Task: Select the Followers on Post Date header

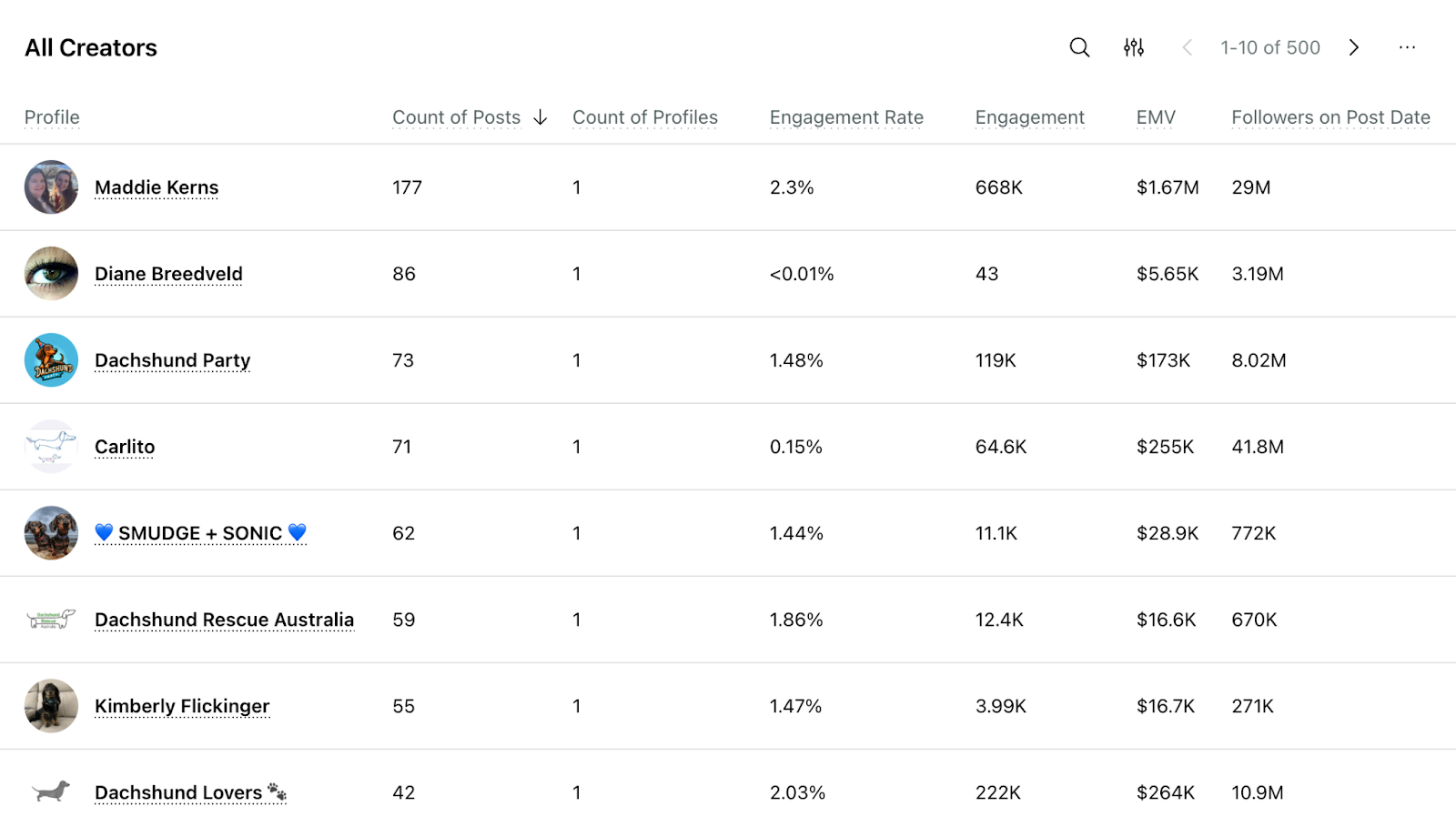Action: tap(1330, 117)
